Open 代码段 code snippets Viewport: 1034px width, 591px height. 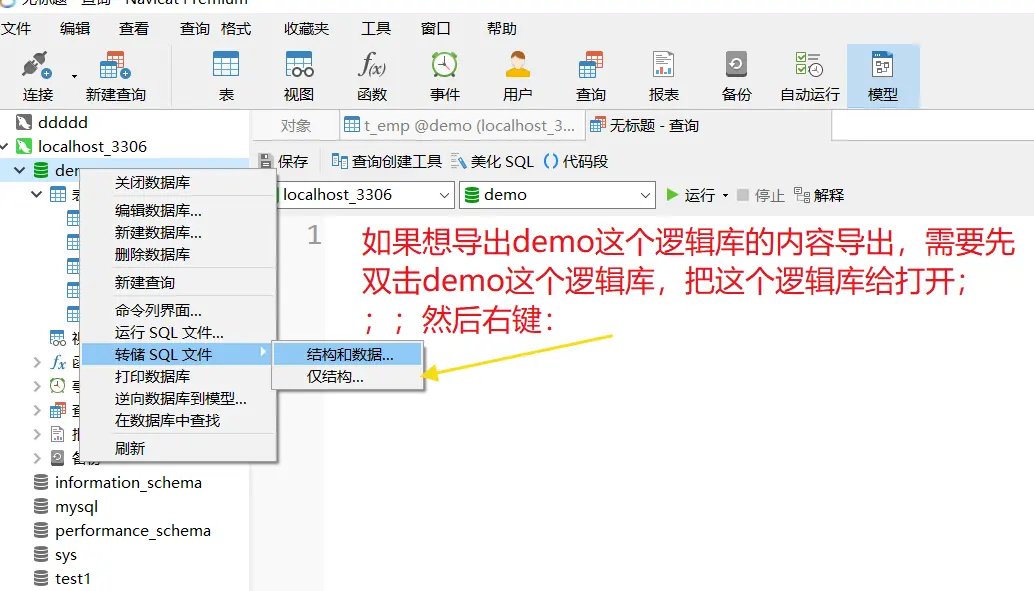(575, 161)
